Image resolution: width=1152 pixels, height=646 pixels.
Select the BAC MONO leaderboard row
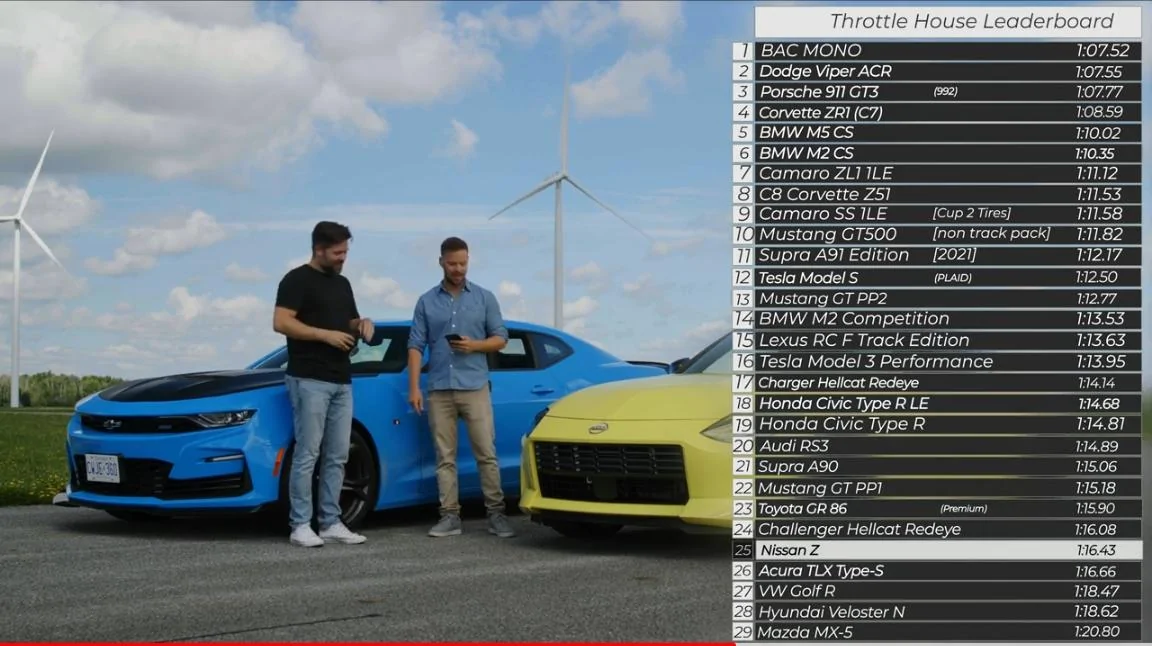[948, 51]
